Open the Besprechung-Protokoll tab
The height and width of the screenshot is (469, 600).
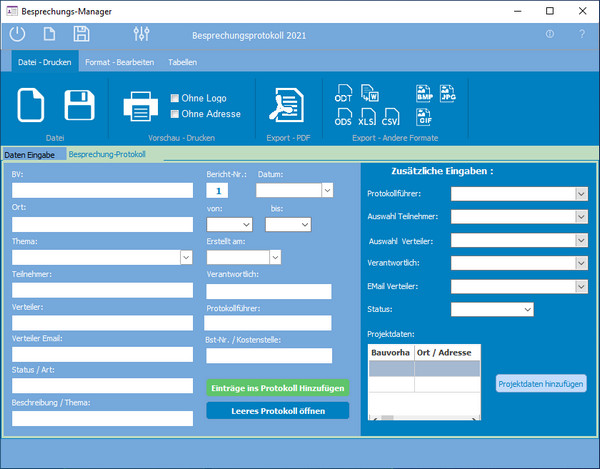coord(107,155)
